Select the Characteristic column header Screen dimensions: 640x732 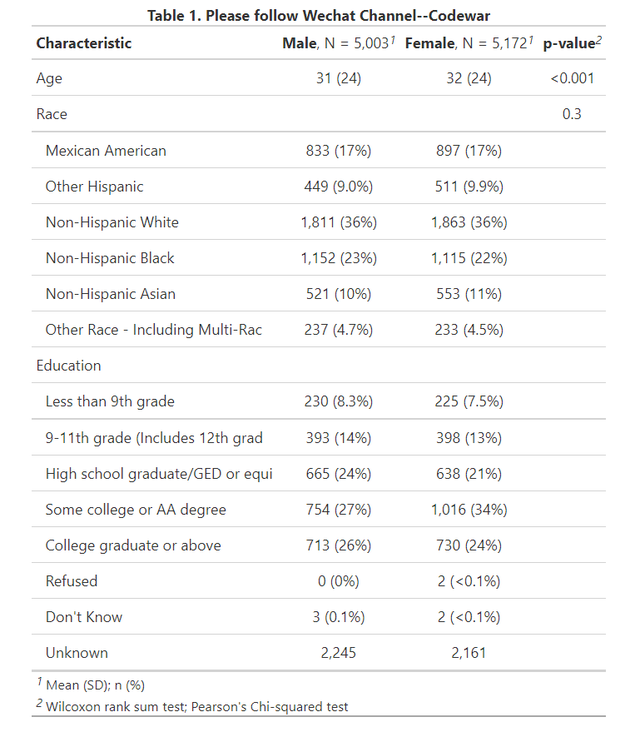(84, 43)
